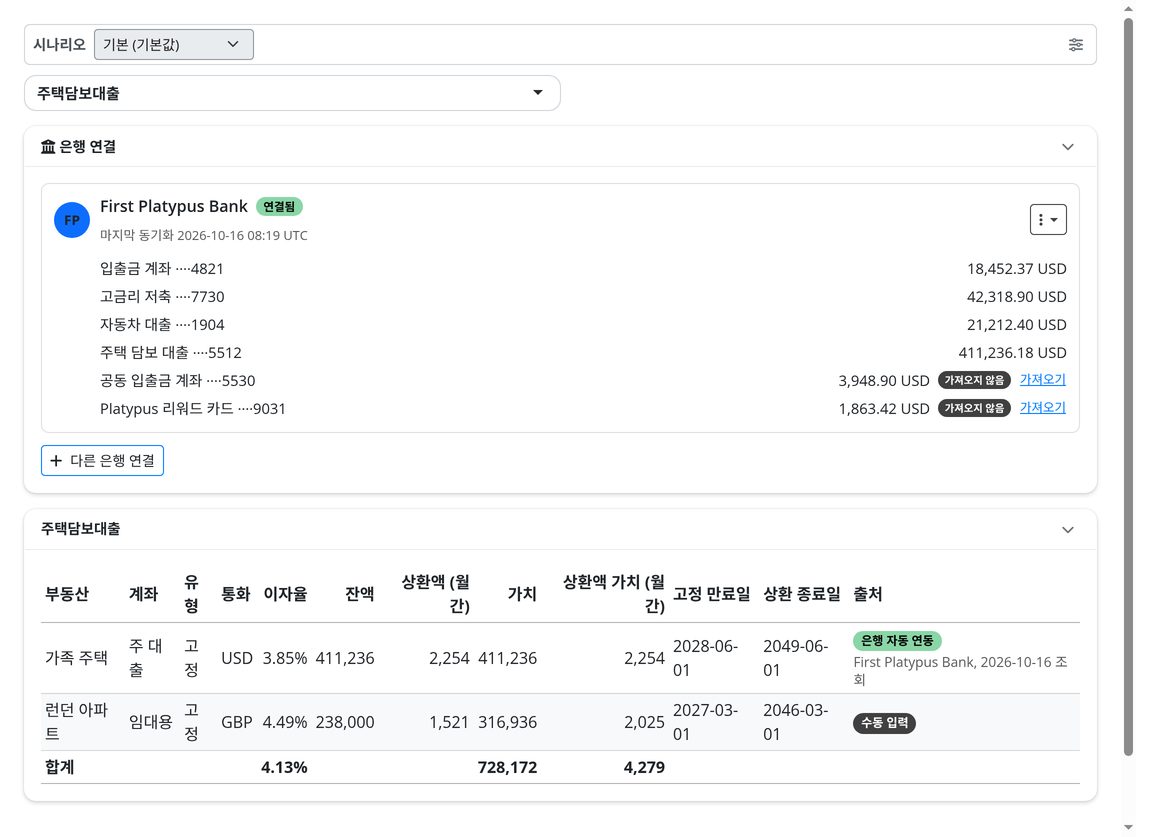Viewport: 1160px width, 837px height.
Task: Click the total 4,279 repayment value
Action: [644, 767]
